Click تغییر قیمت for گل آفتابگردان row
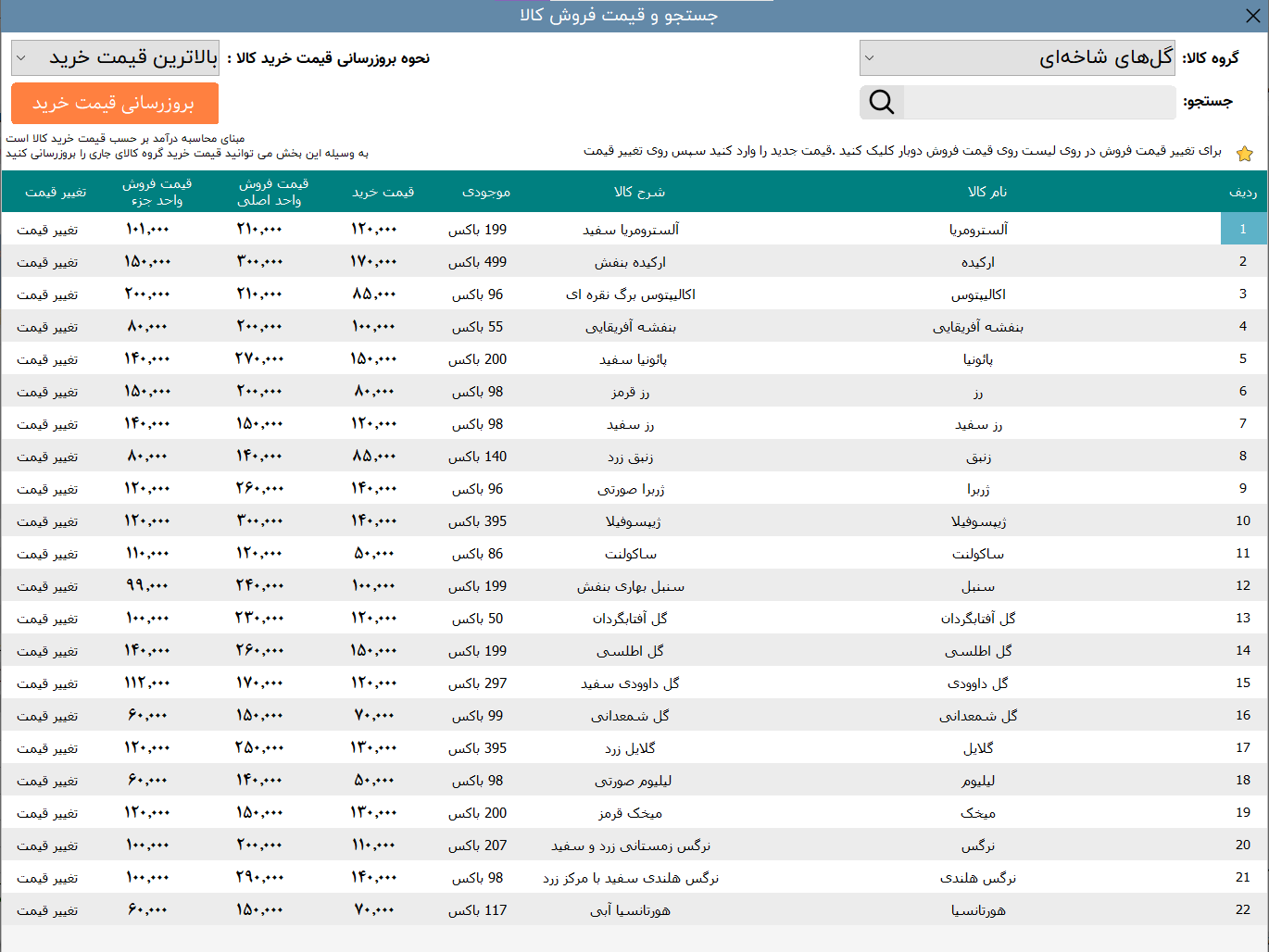This screenshot has height=952, width=1269. (47, 619)
